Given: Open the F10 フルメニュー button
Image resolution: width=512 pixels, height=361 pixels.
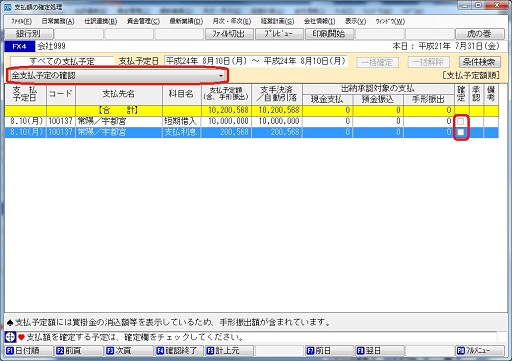Looking at the screenshot, I should coord(479,350).
